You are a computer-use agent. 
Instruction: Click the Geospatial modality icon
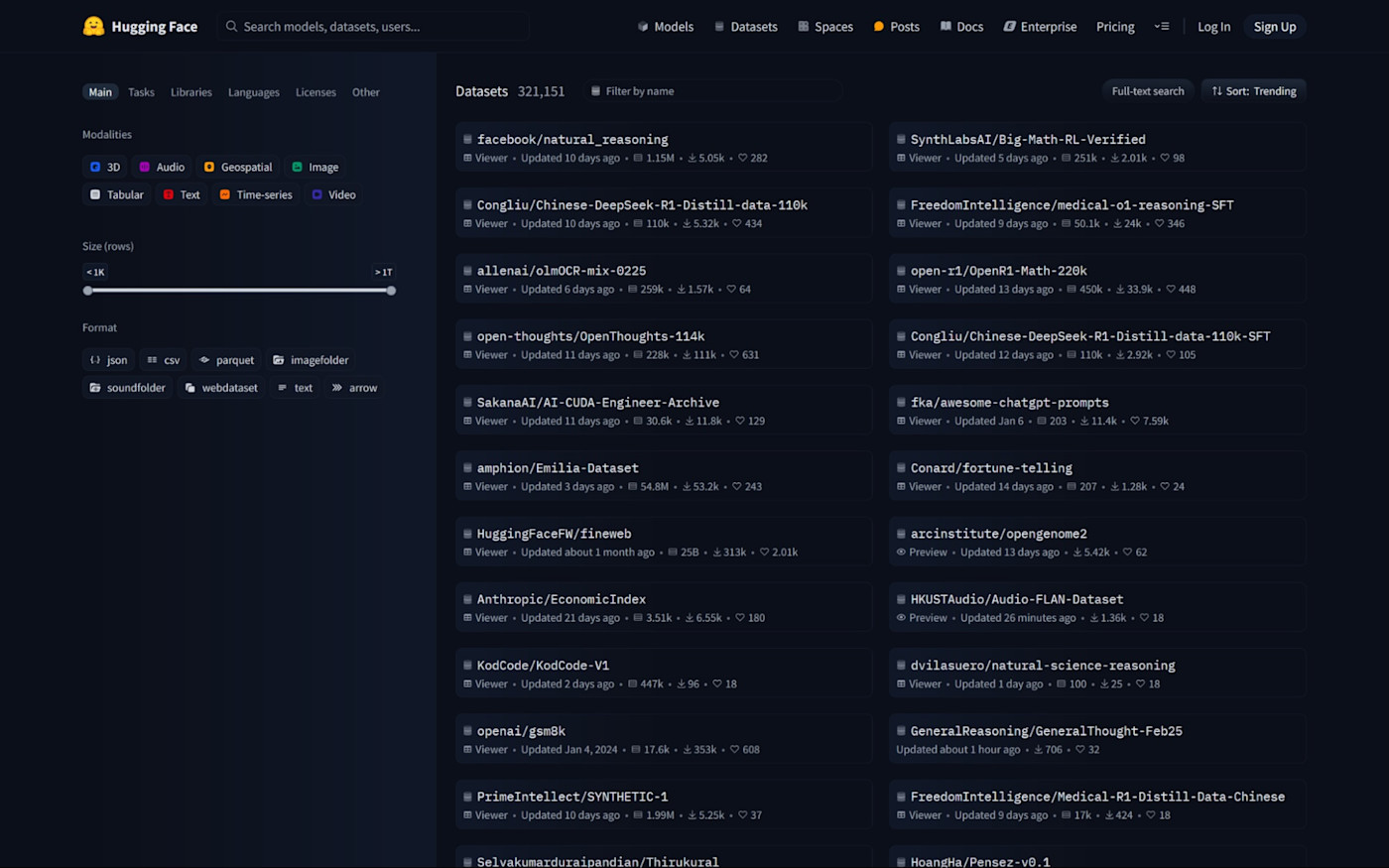209,167
